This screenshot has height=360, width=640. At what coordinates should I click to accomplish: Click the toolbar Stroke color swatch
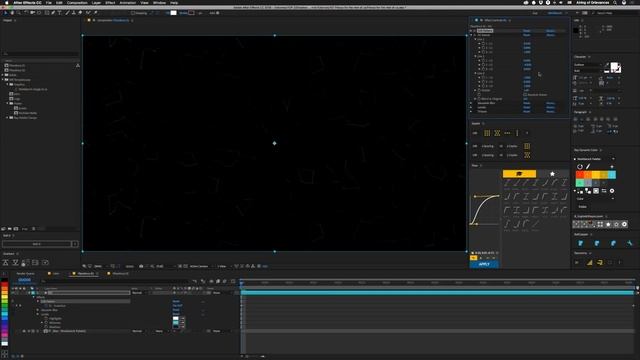tap(191, 13)
